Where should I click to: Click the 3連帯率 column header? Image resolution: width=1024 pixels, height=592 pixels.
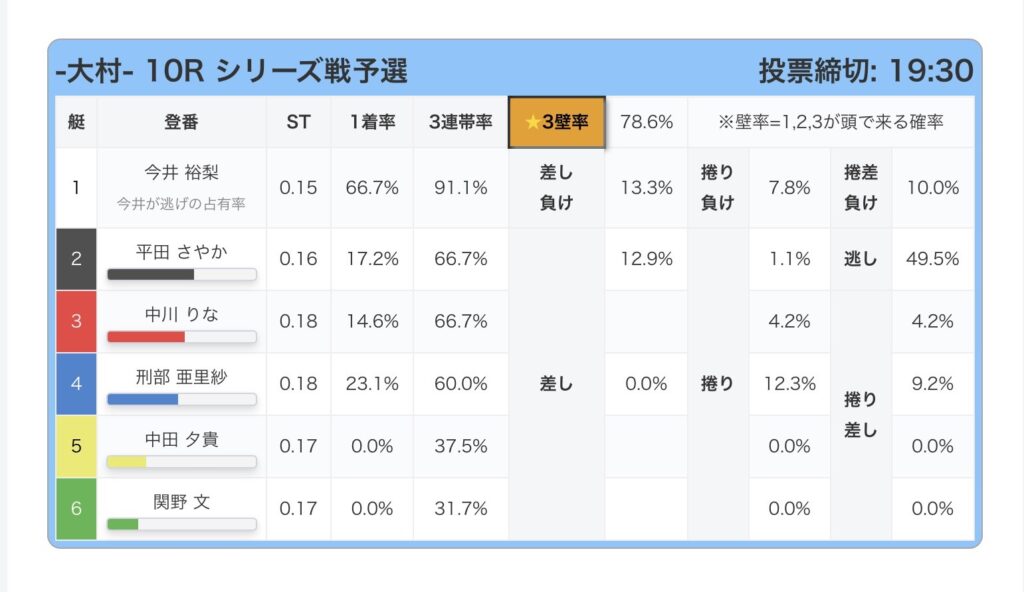point(460,122)
